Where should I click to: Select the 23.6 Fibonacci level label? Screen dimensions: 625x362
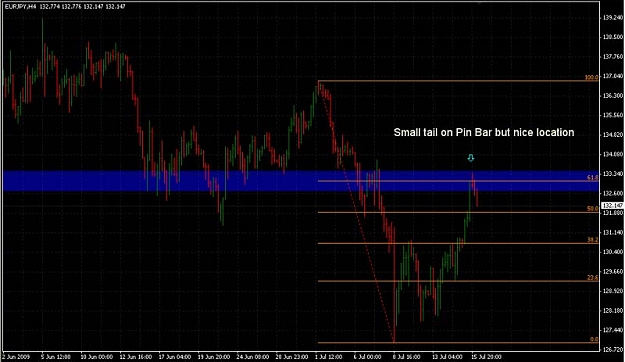[593, 278]
